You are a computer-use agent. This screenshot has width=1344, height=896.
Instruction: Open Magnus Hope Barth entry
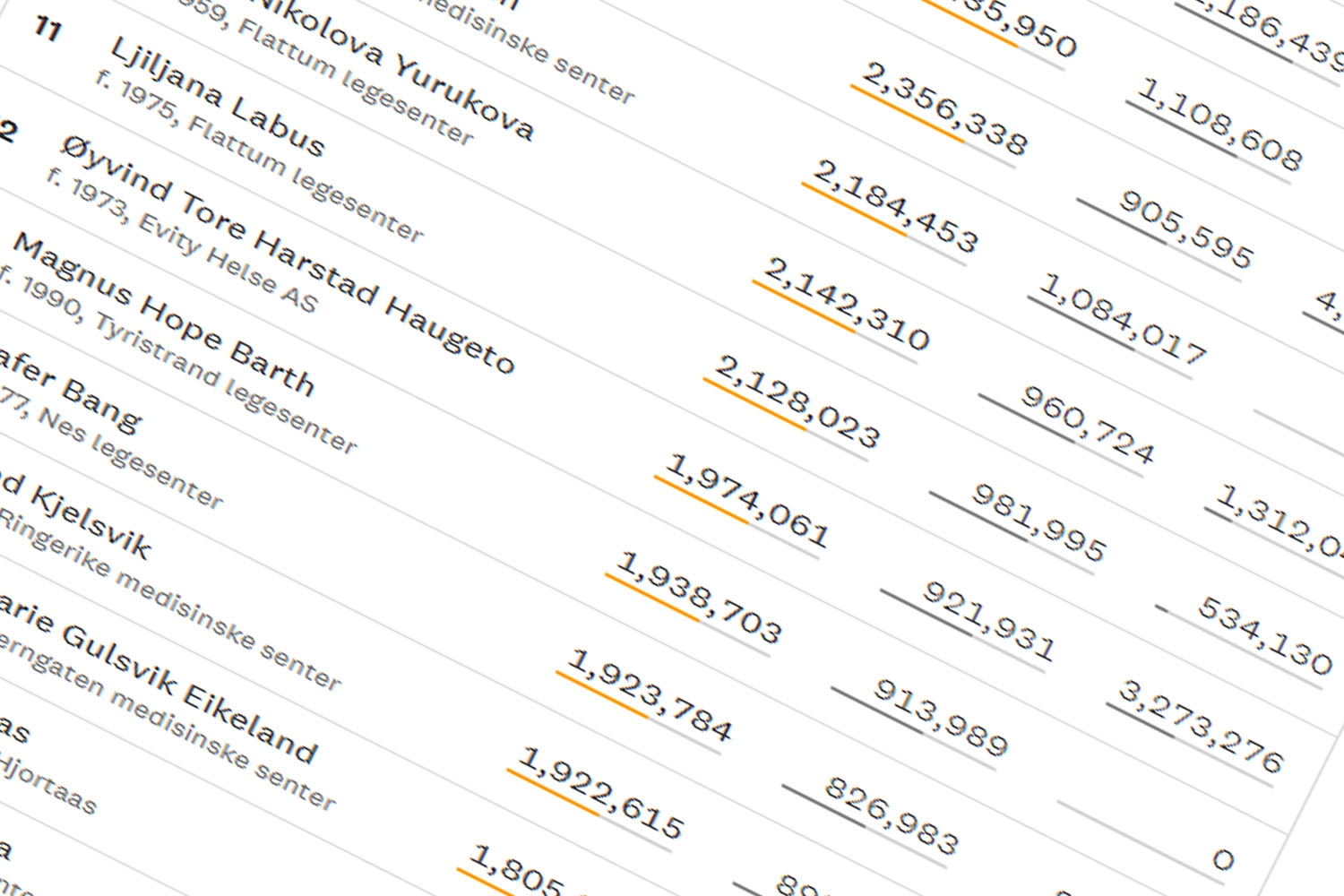click(163, 314)
